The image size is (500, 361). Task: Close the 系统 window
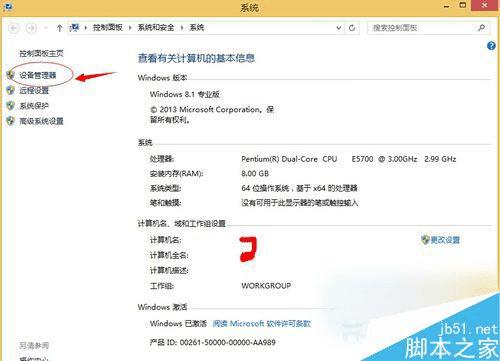pos(485,5)
